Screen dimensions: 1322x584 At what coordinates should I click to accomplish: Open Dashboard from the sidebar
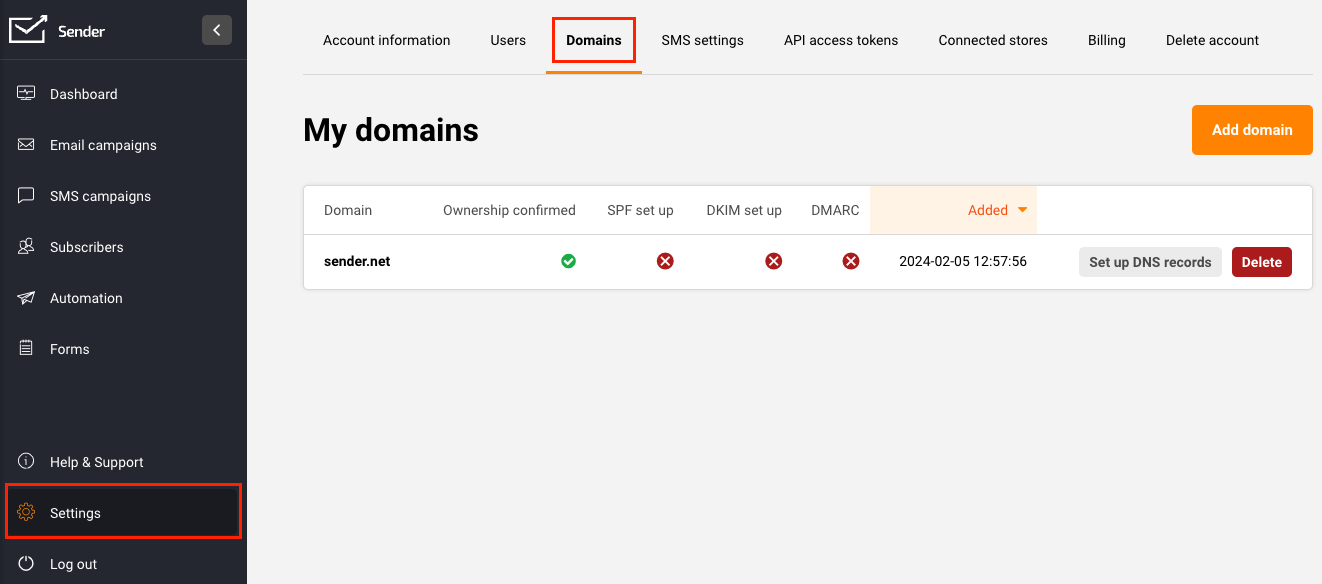[x=83, y=94]
